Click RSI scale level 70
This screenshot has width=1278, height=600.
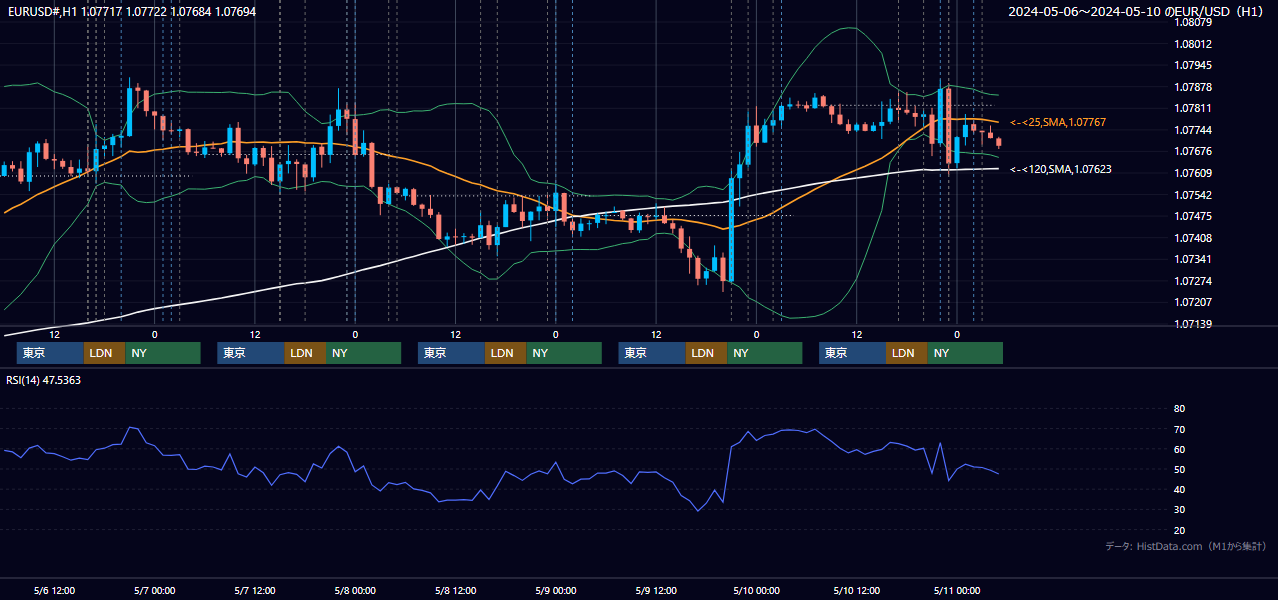[x=1179, y=429]
